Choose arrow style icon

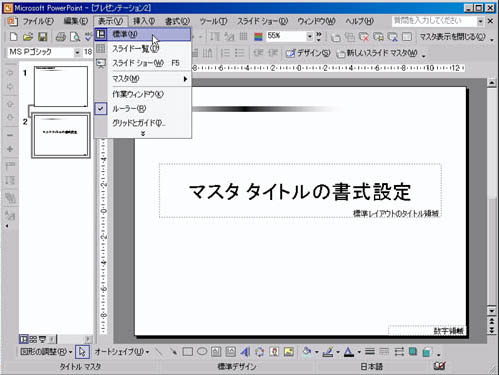(399, 351)
